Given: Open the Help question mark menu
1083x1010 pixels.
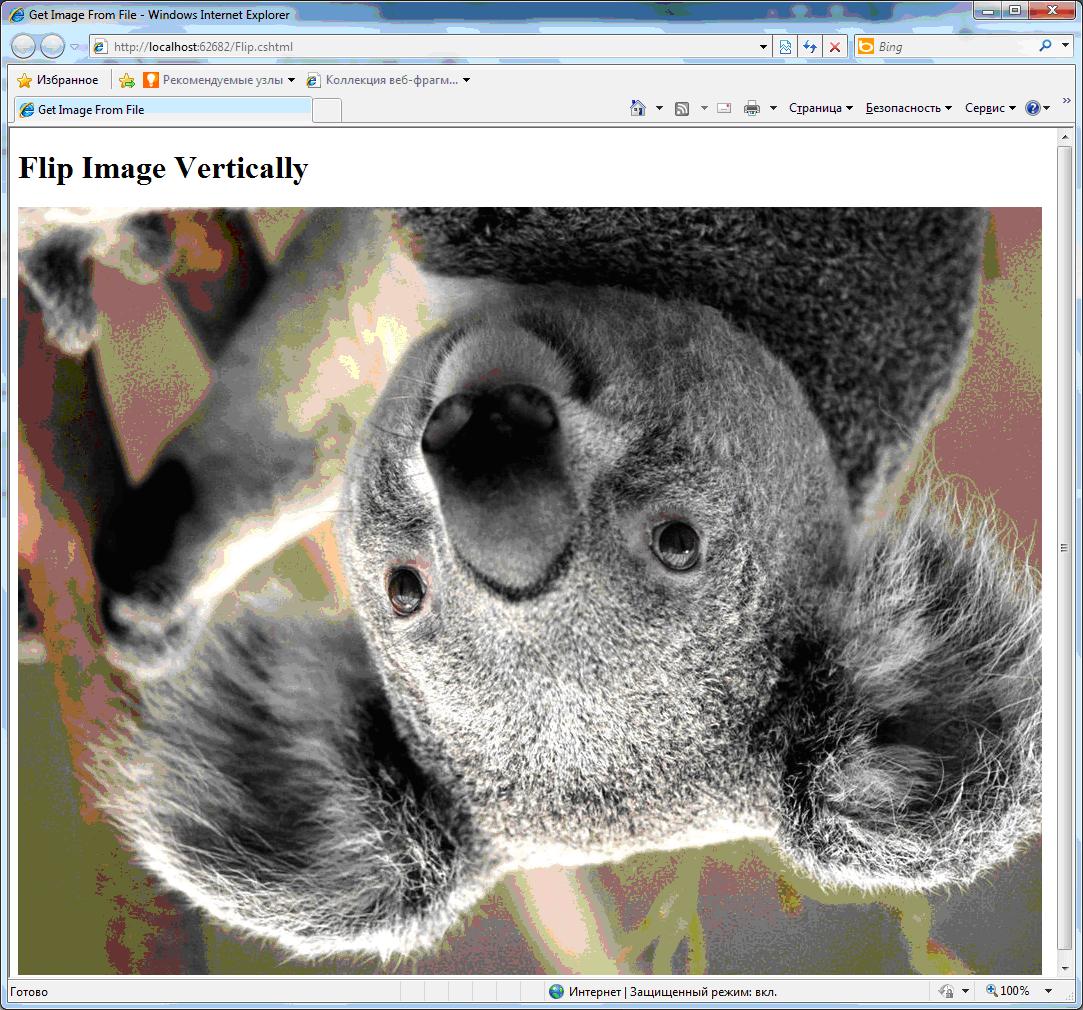Looking at the screenshot, I should tap(1037, 108).
